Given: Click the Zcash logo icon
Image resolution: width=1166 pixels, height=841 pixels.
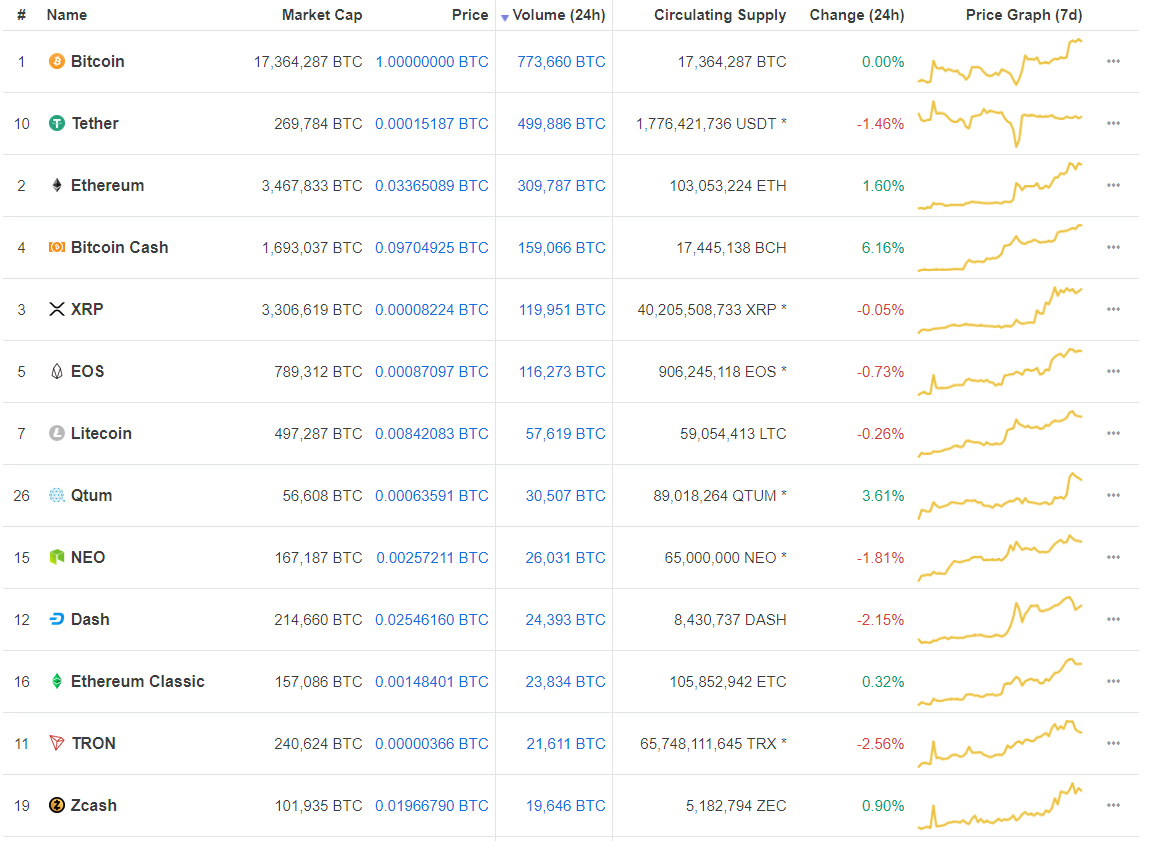Looking at the screenshot, I should coord(57,805).
